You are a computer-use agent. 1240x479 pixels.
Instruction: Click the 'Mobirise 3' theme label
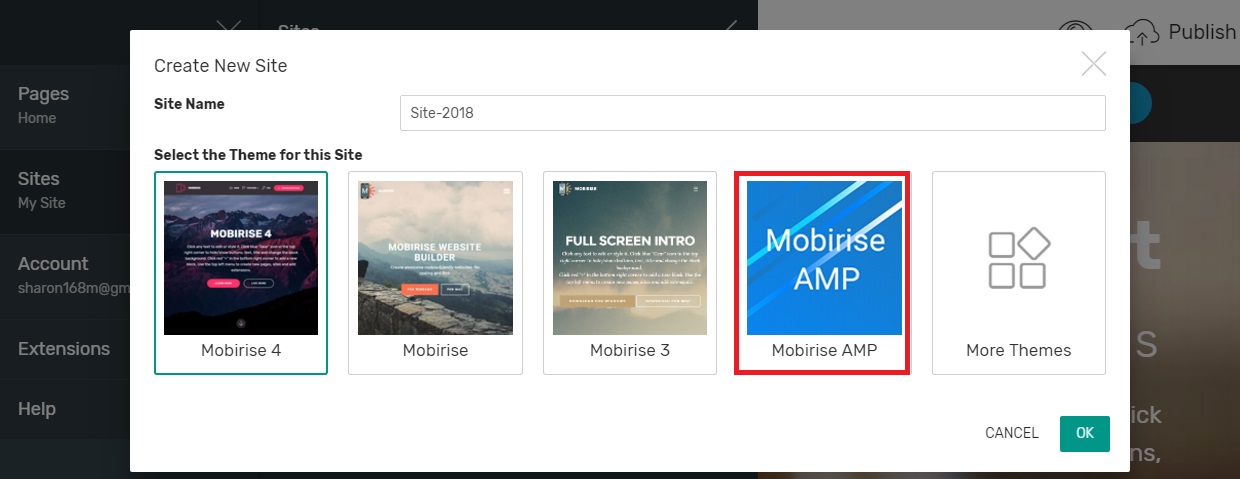(630, 350)
